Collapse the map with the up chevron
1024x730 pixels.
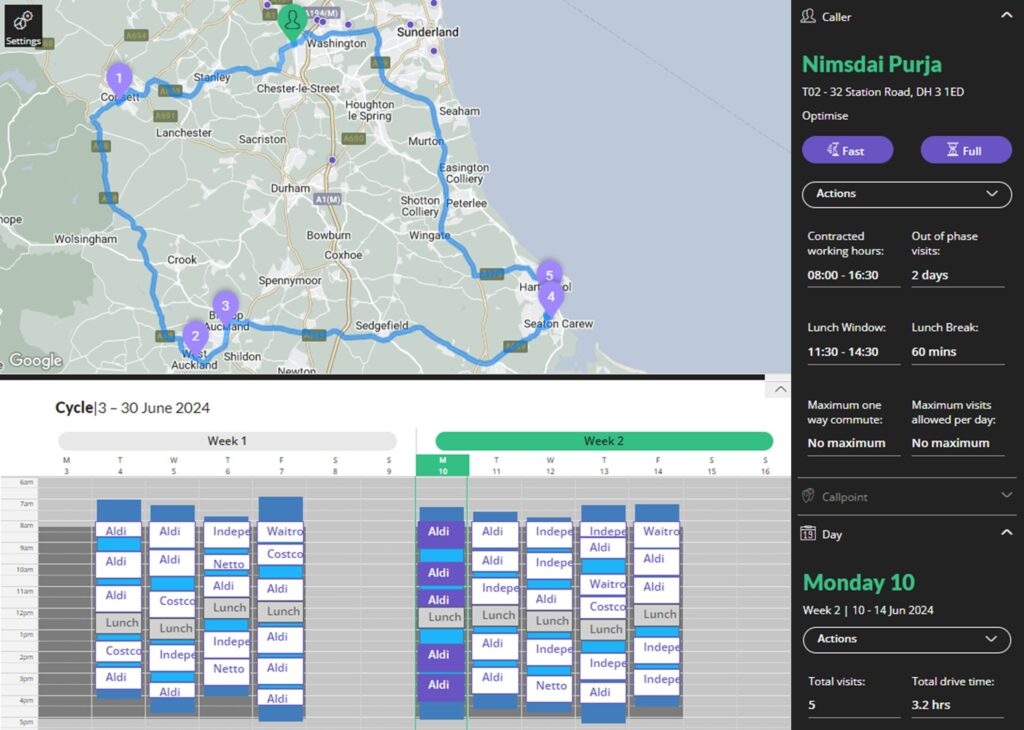[780, 389]
